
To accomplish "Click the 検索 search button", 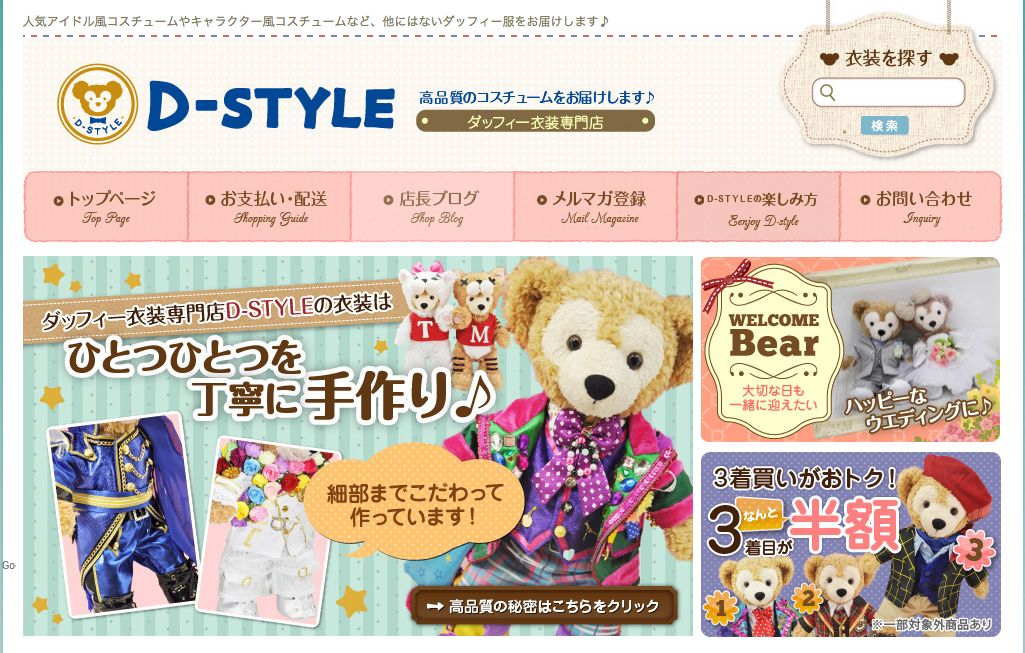I will pyautogui.click(x=884, y=126).
